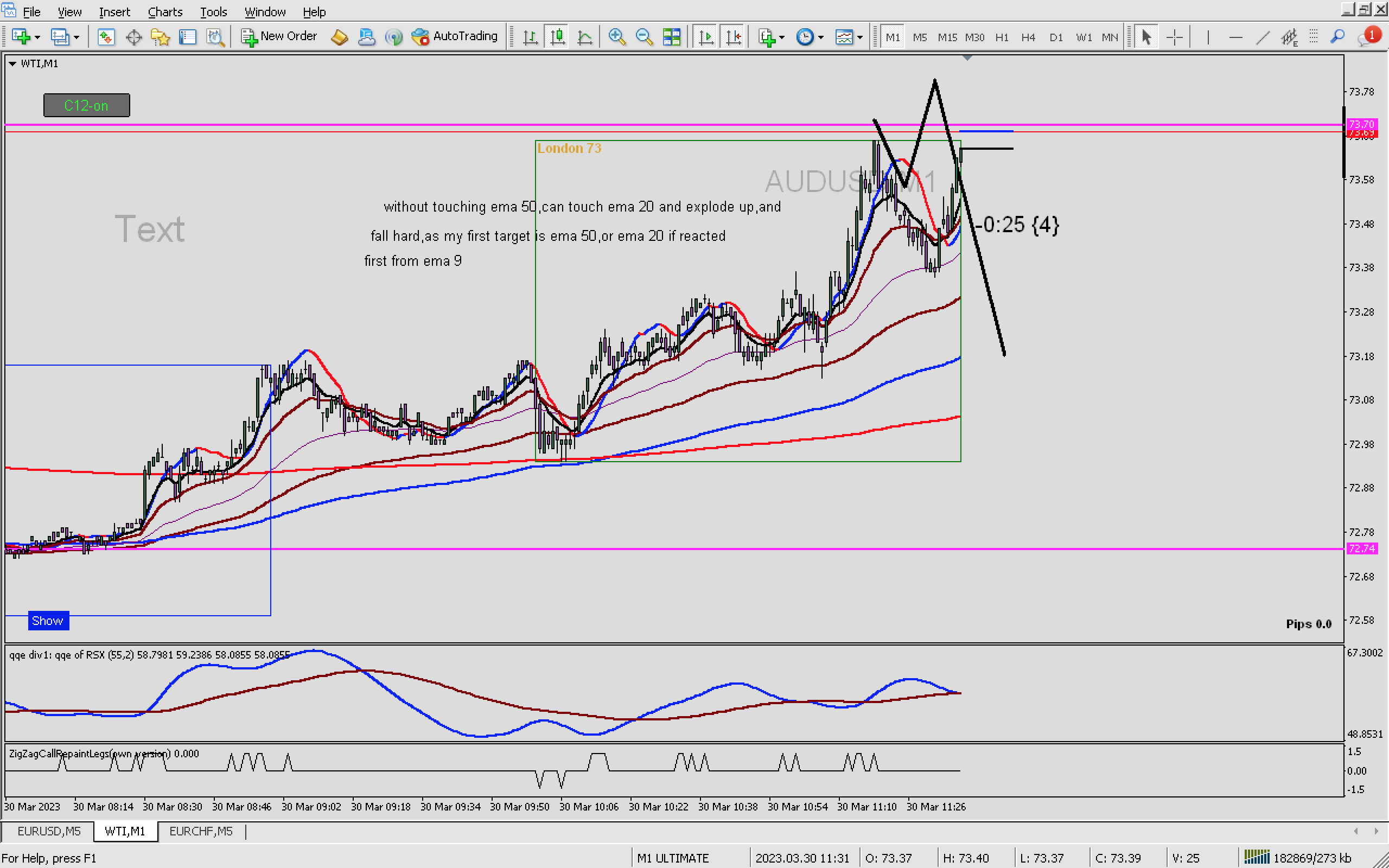Switch to the EURUSD,M5 chart tab

pos(49,831)
